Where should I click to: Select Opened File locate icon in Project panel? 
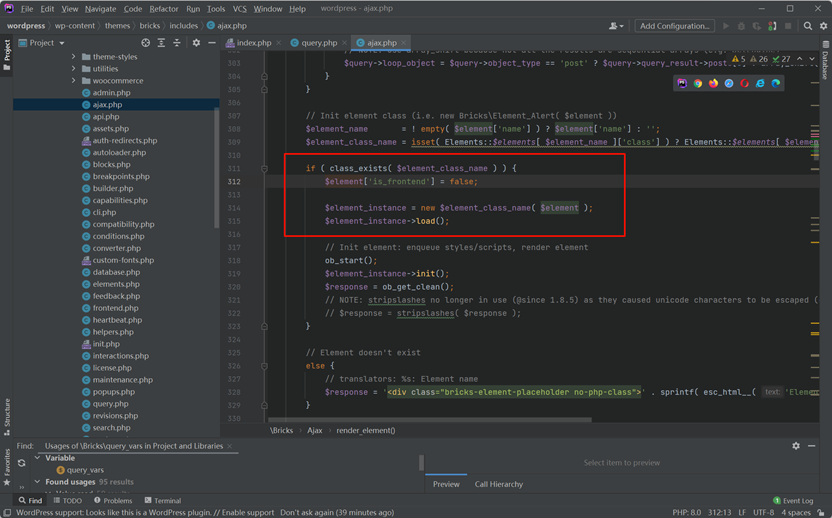point(145,42)
